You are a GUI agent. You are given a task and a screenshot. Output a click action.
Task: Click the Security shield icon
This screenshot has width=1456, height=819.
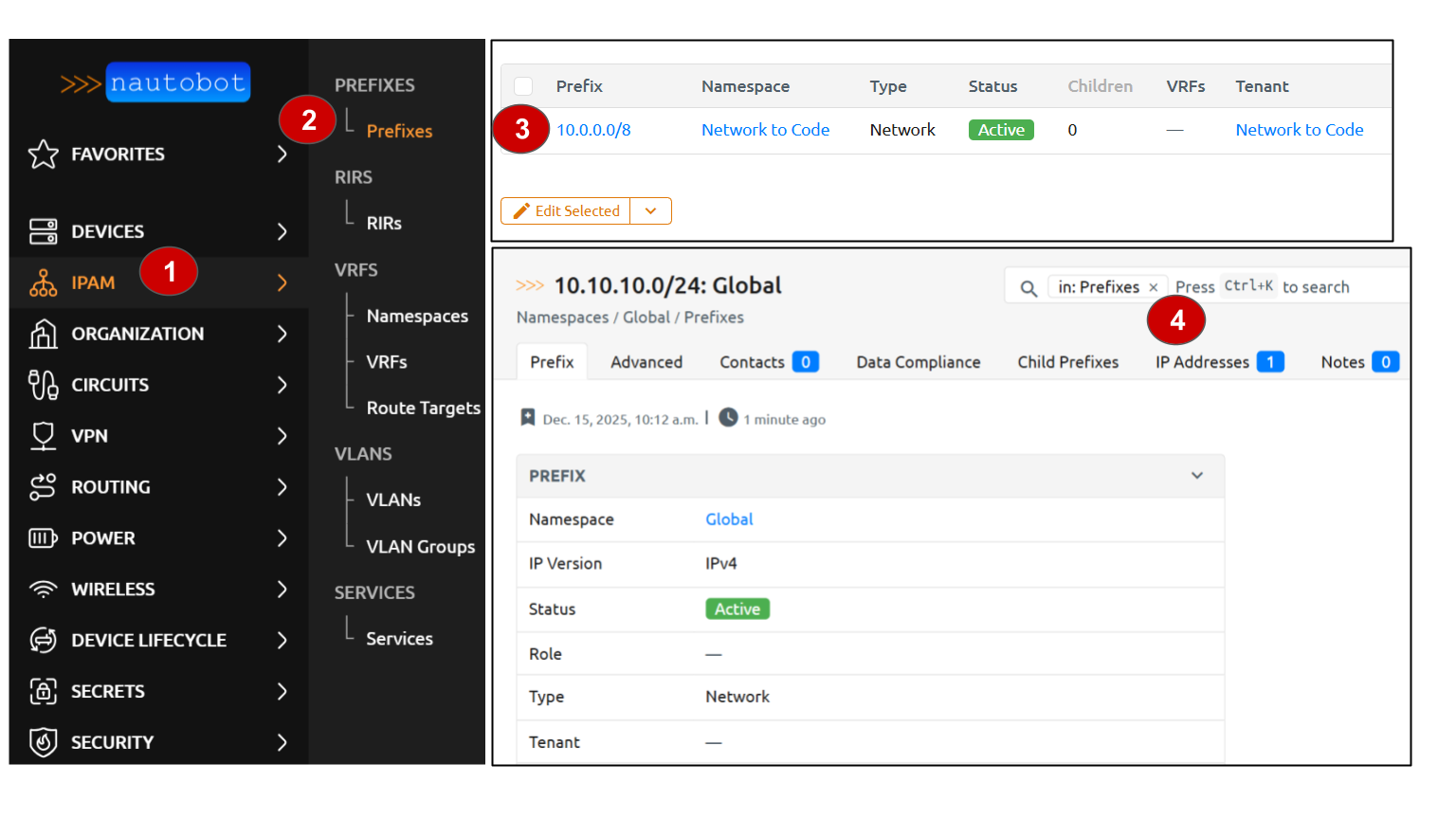[44, 742]
